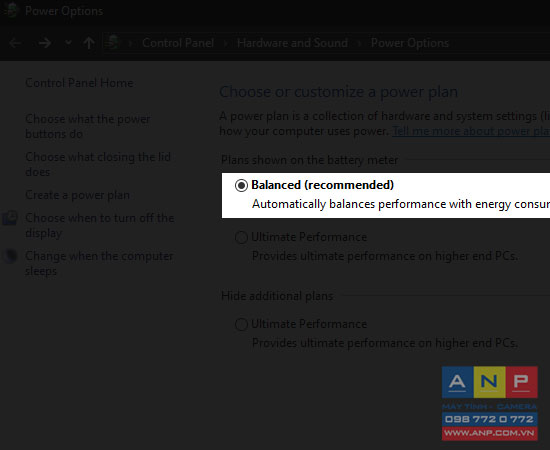Click the Create a power plan link
This screenshot has width=550, height=450.
(78, 195)
